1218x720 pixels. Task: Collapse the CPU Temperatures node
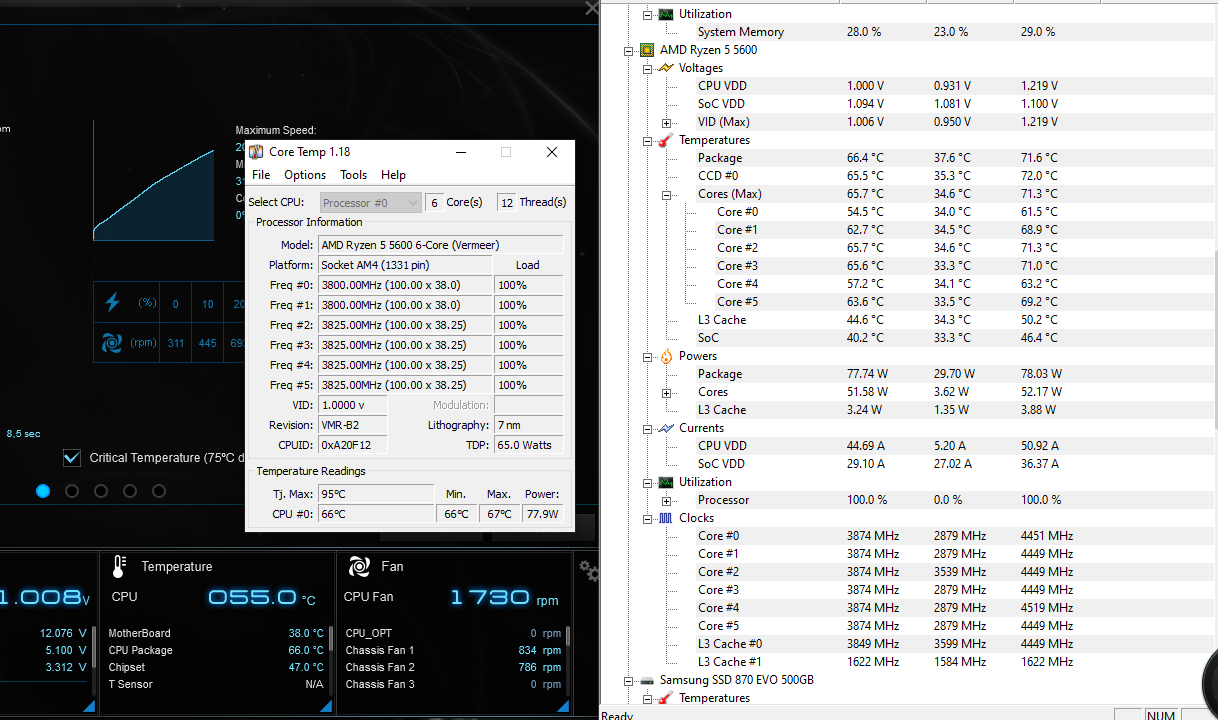click(648, 140)
